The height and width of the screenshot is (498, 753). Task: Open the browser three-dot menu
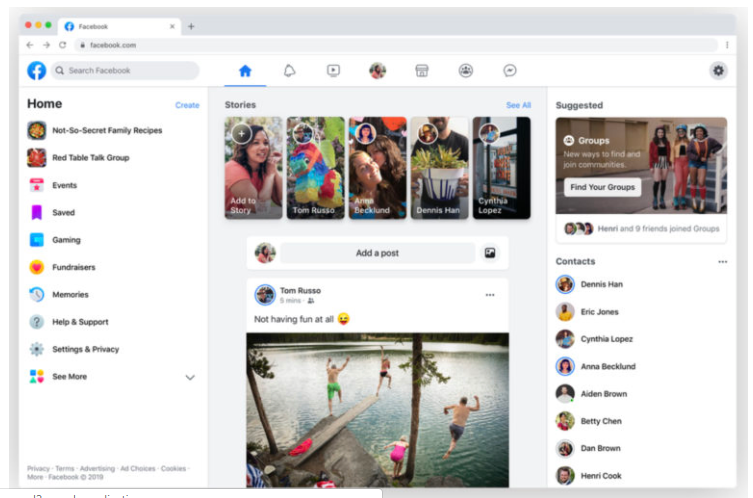pyautogui.click(x=727, y=45)
